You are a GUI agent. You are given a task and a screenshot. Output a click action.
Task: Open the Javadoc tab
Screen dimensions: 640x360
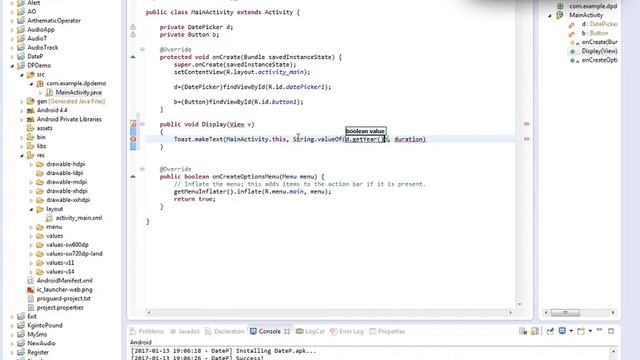point(185,331)
